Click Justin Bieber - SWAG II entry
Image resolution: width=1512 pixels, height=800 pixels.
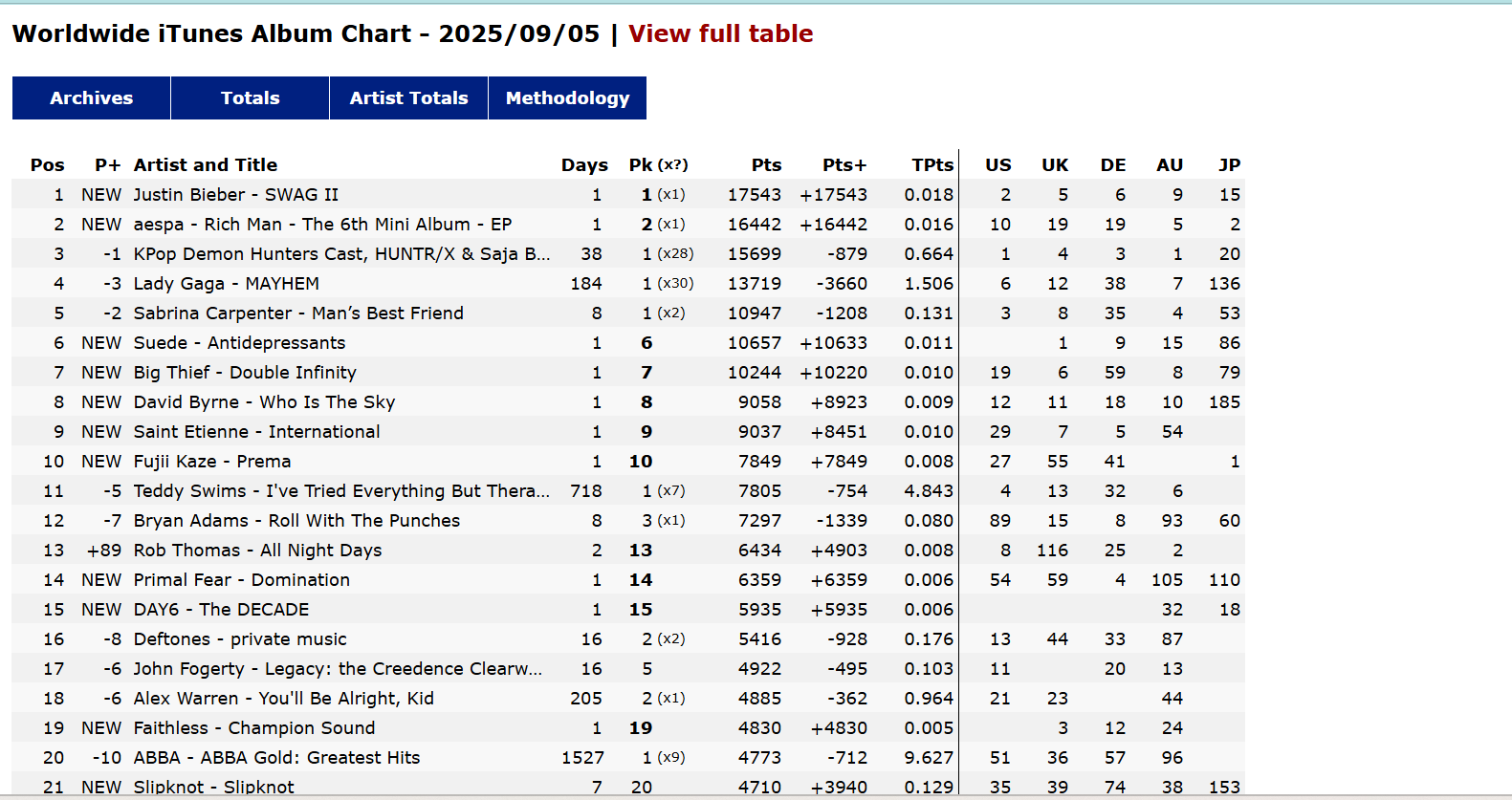pos(236,194)
